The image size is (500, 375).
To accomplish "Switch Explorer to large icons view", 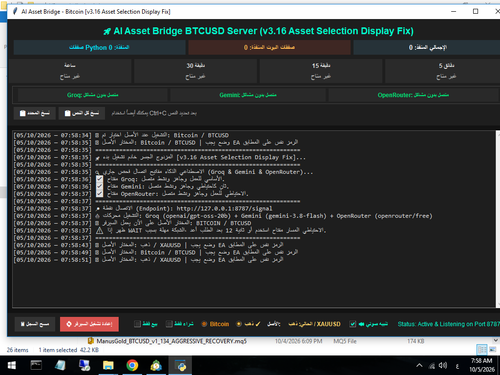I will (x=493, y=350).
